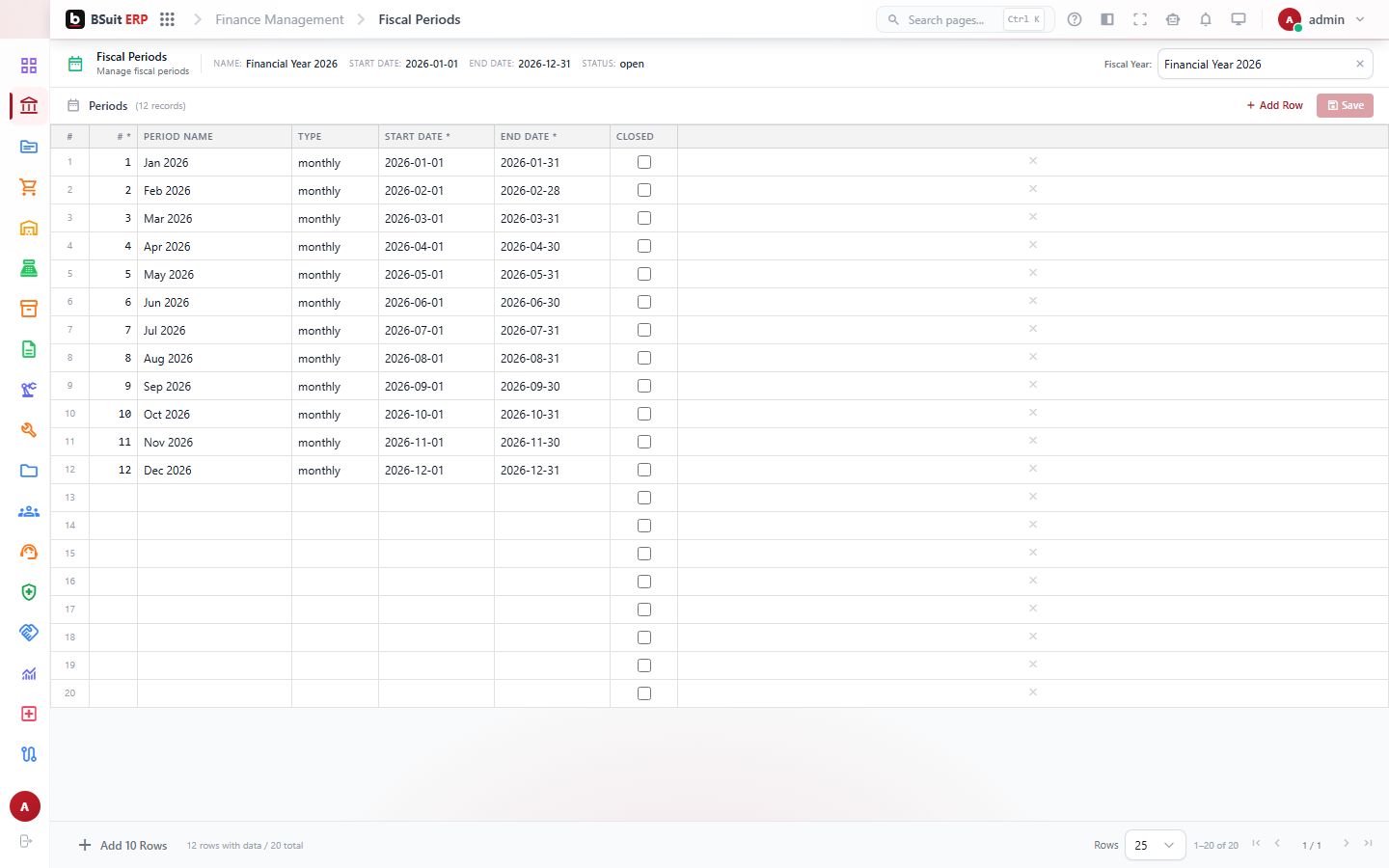Check Closed box in empty row 15
The image size is (1389, 868).
tap(644, 554)
